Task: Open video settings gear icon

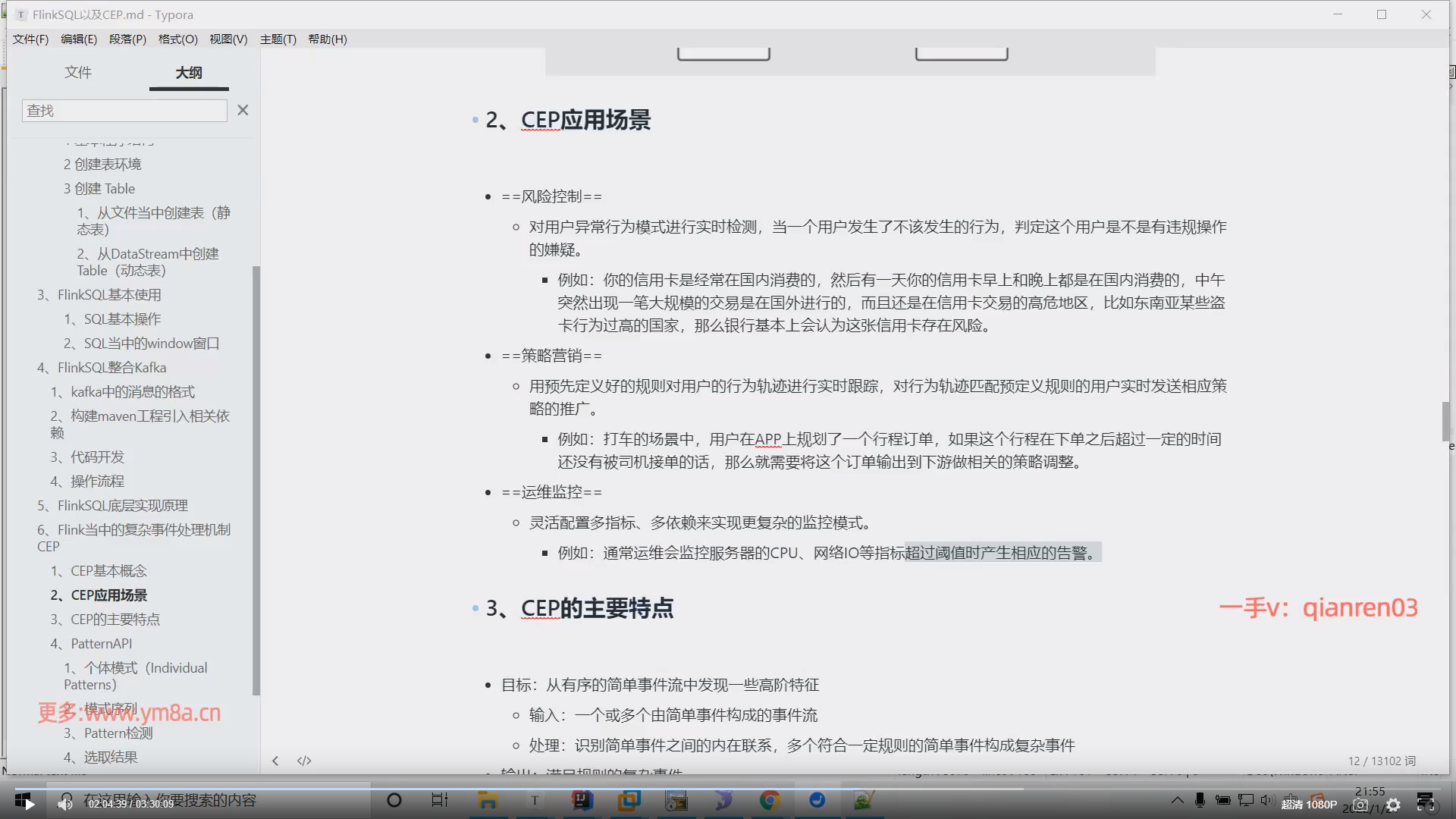Action: [x=1393, y=805]
